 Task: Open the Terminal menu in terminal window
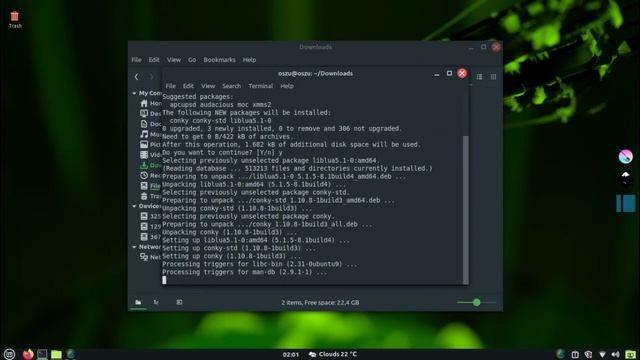[x=260, y=86]
